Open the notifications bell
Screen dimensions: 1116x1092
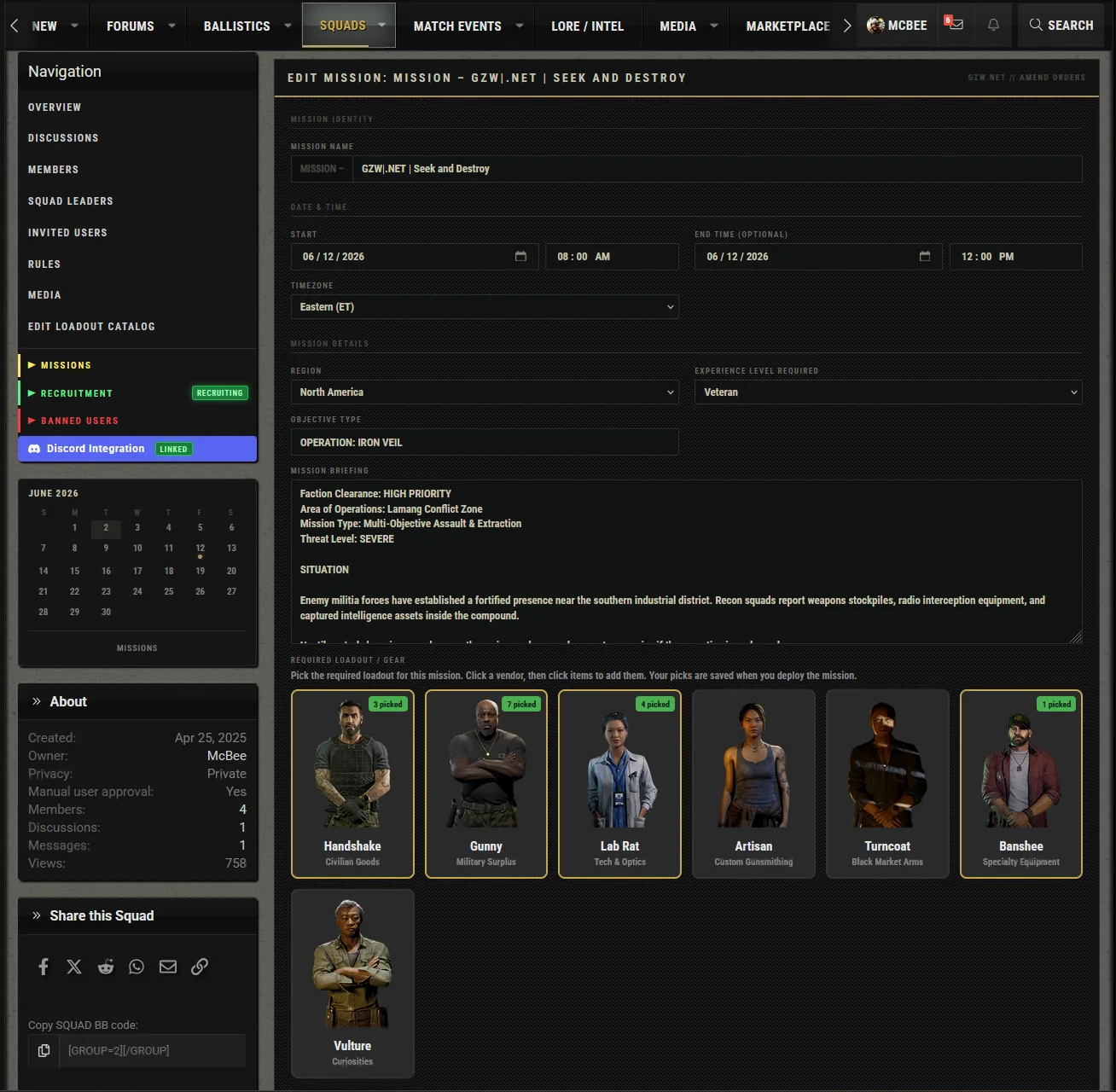click(x=993, y=25)
